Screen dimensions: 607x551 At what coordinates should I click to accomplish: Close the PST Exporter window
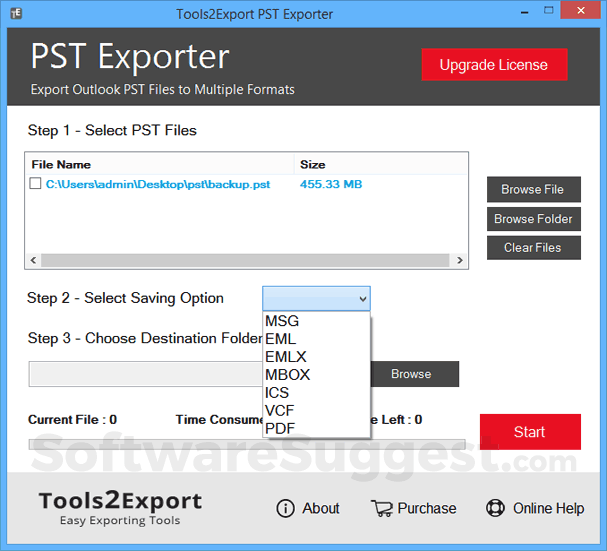point(581,10)
